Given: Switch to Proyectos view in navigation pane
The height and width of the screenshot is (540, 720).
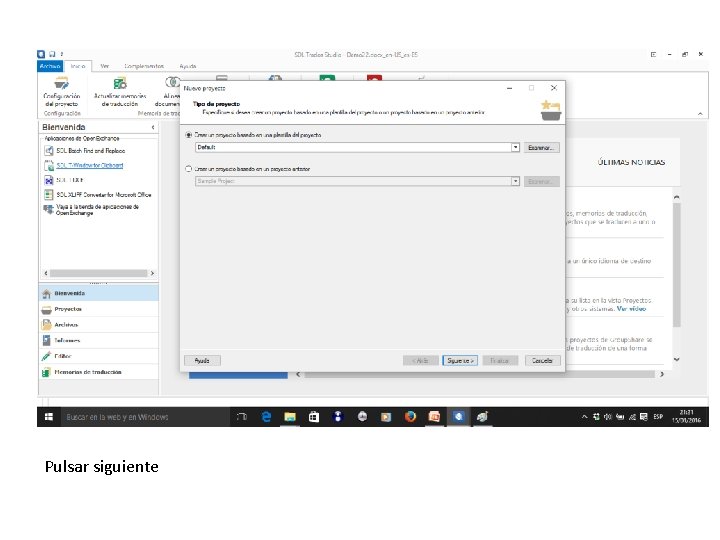Looking at the screenshot, I should tap(99, 309).
